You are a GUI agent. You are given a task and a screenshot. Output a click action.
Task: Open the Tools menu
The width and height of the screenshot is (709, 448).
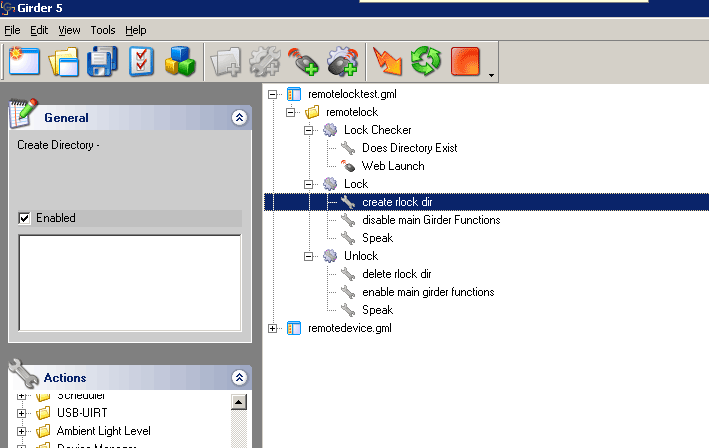pos(103,30)
